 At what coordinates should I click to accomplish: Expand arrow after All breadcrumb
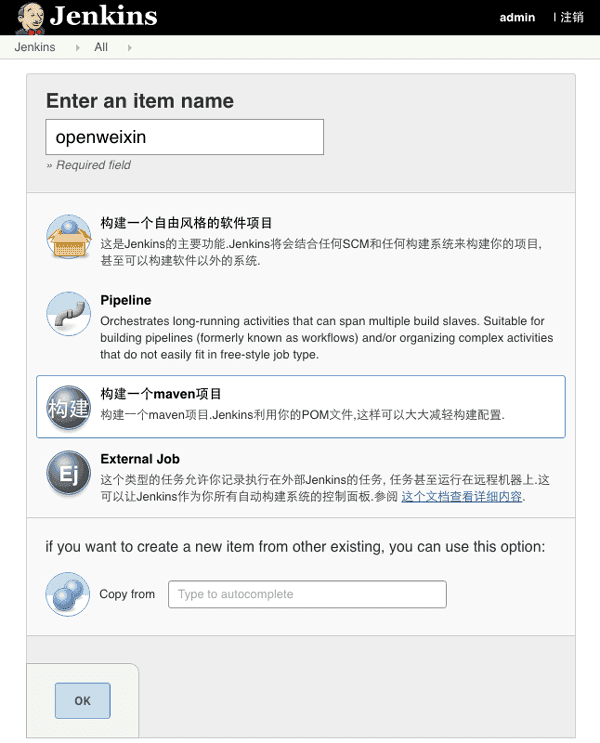pos(129,48)
